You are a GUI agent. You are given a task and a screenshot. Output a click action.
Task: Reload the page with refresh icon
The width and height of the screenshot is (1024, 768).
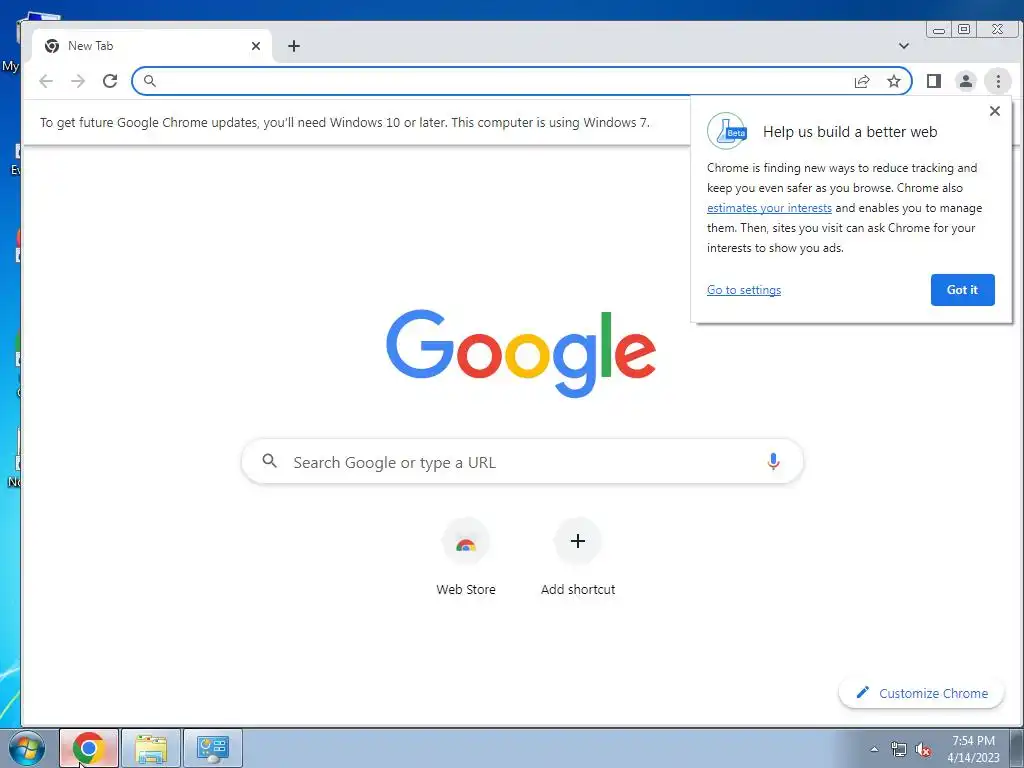point(110,81)
